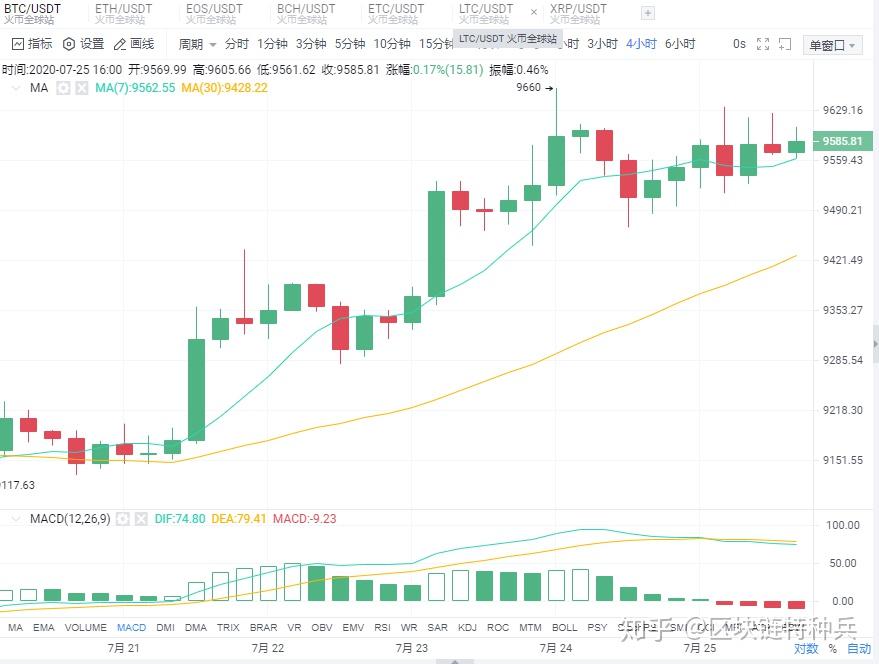Enable 自动 auto scale
879x664 pixels.
tap(859, 649)
